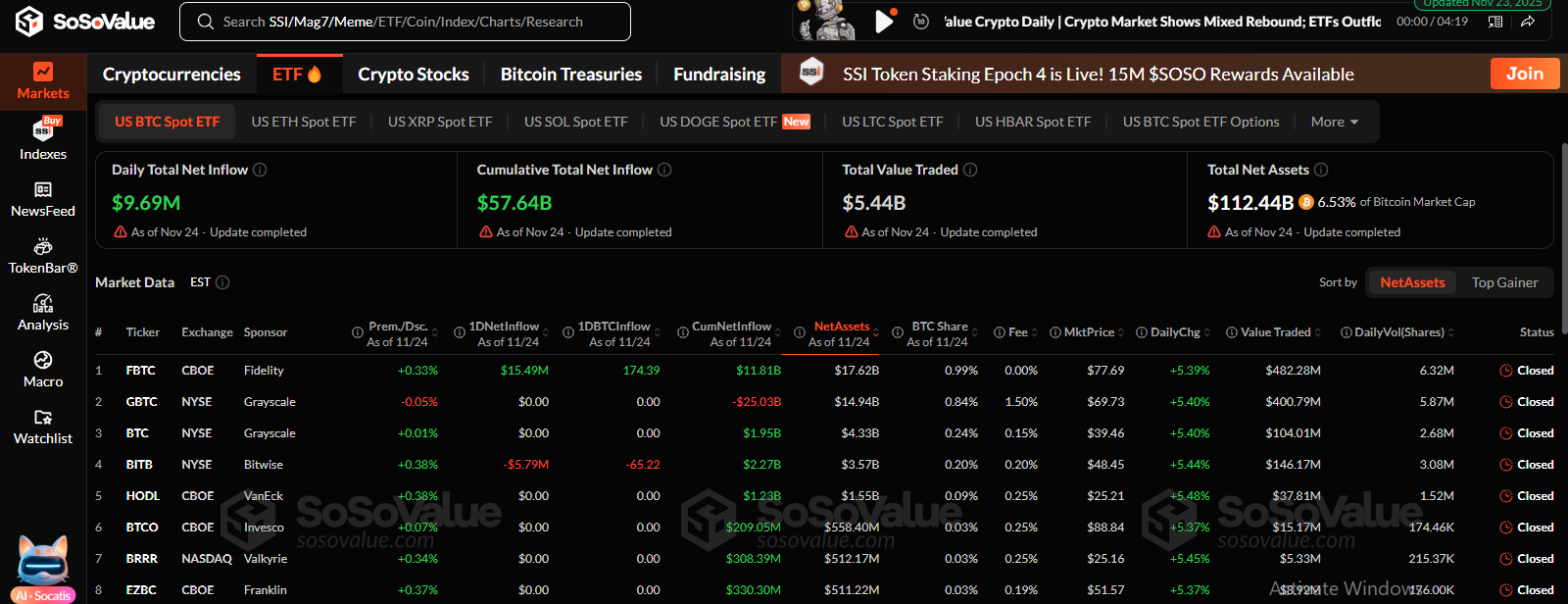Image resolution: width=1568 pixels, height=604 pixels.
Task: Open the audio transcript icon
Action: 1495,22
